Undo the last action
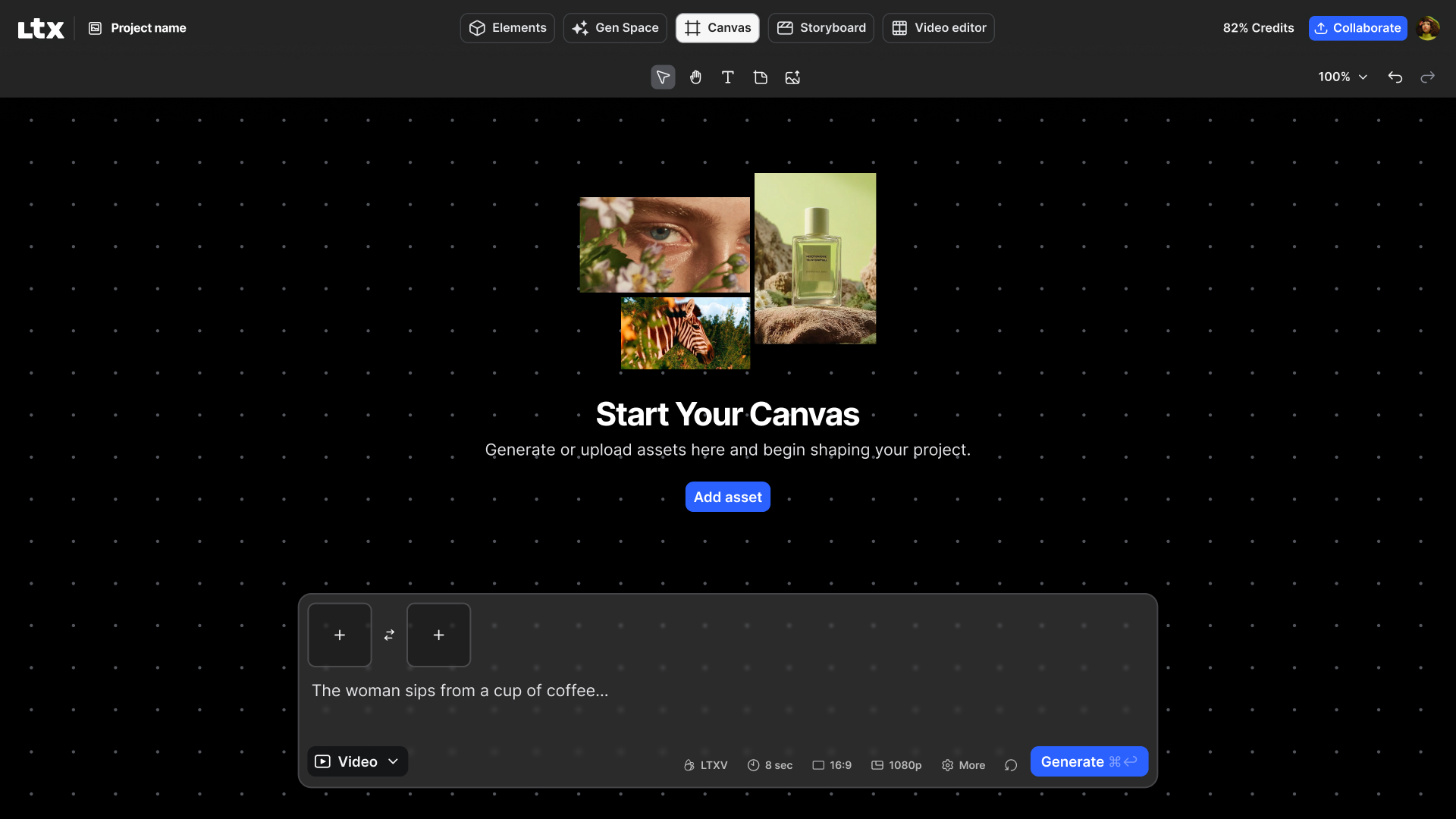 [1395, 77]
